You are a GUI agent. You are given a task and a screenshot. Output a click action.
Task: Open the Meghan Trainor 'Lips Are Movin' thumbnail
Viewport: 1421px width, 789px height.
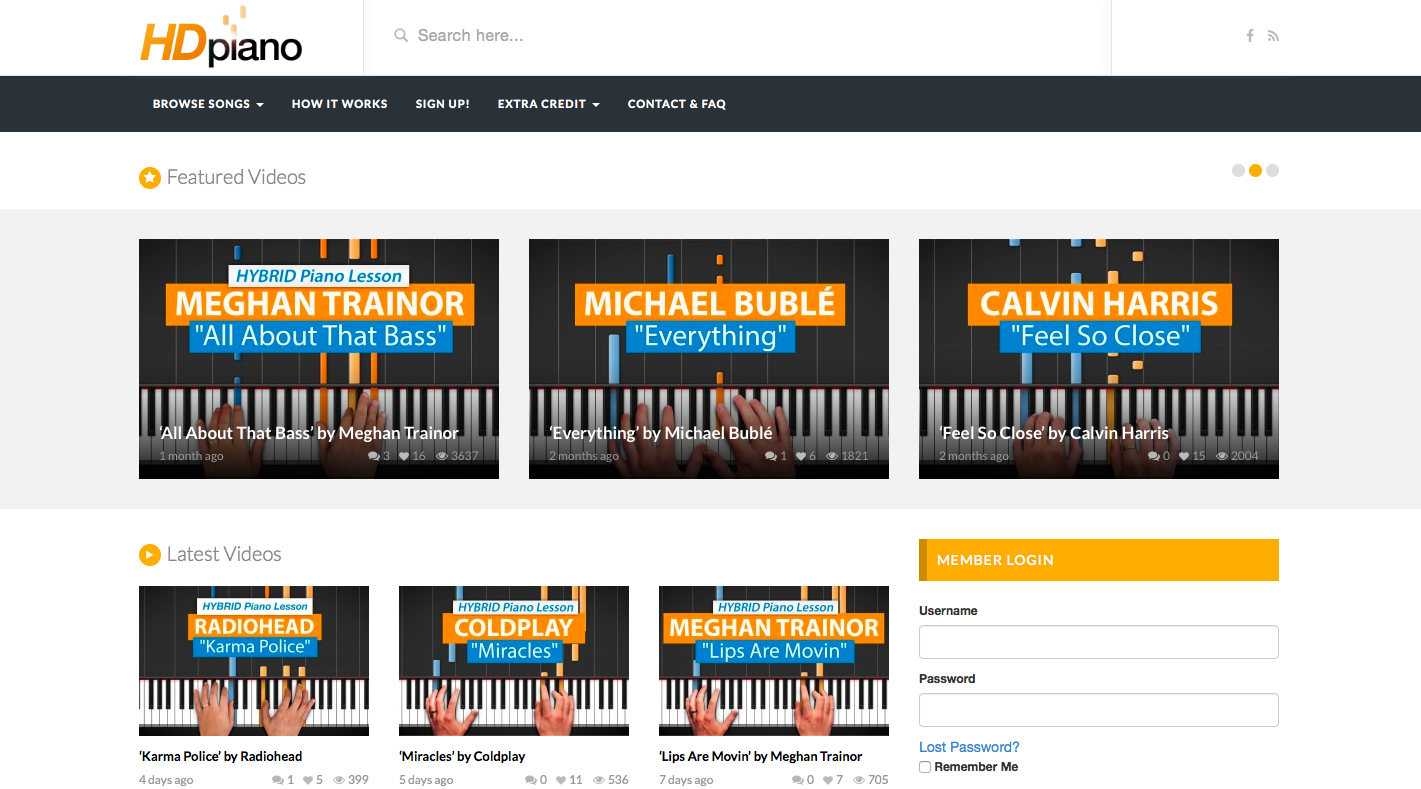click(x=774, y=661)
